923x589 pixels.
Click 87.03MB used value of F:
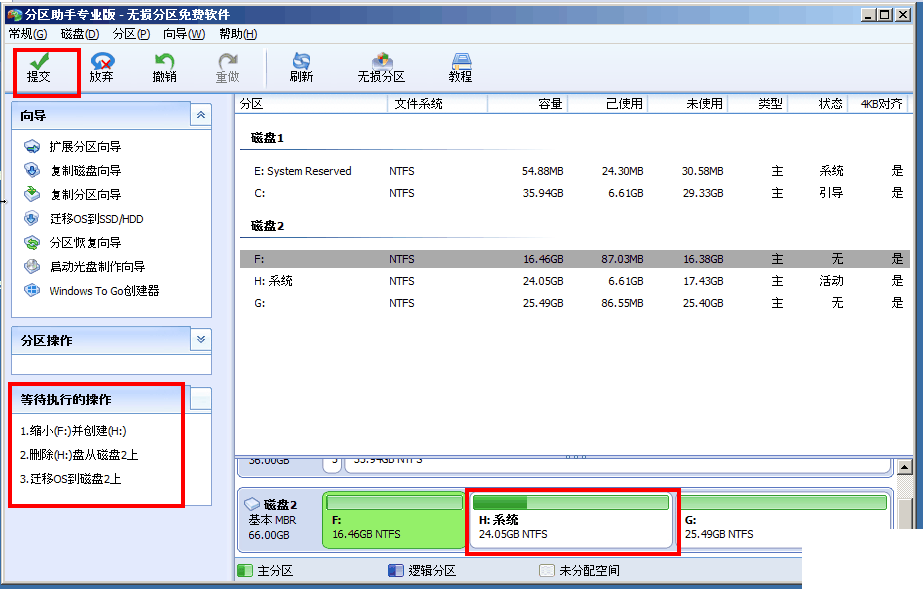click(x=622, y=259)
